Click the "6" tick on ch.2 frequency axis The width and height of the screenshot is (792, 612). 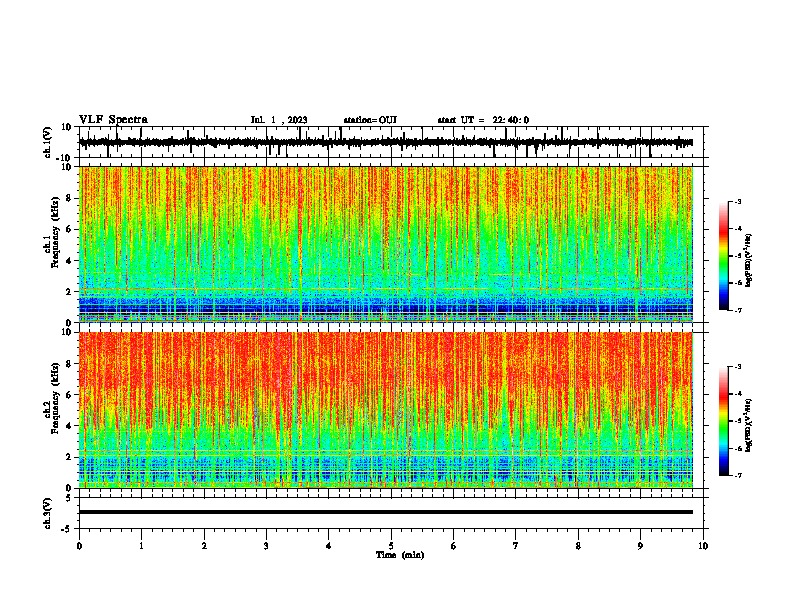(x=69, y=395)
